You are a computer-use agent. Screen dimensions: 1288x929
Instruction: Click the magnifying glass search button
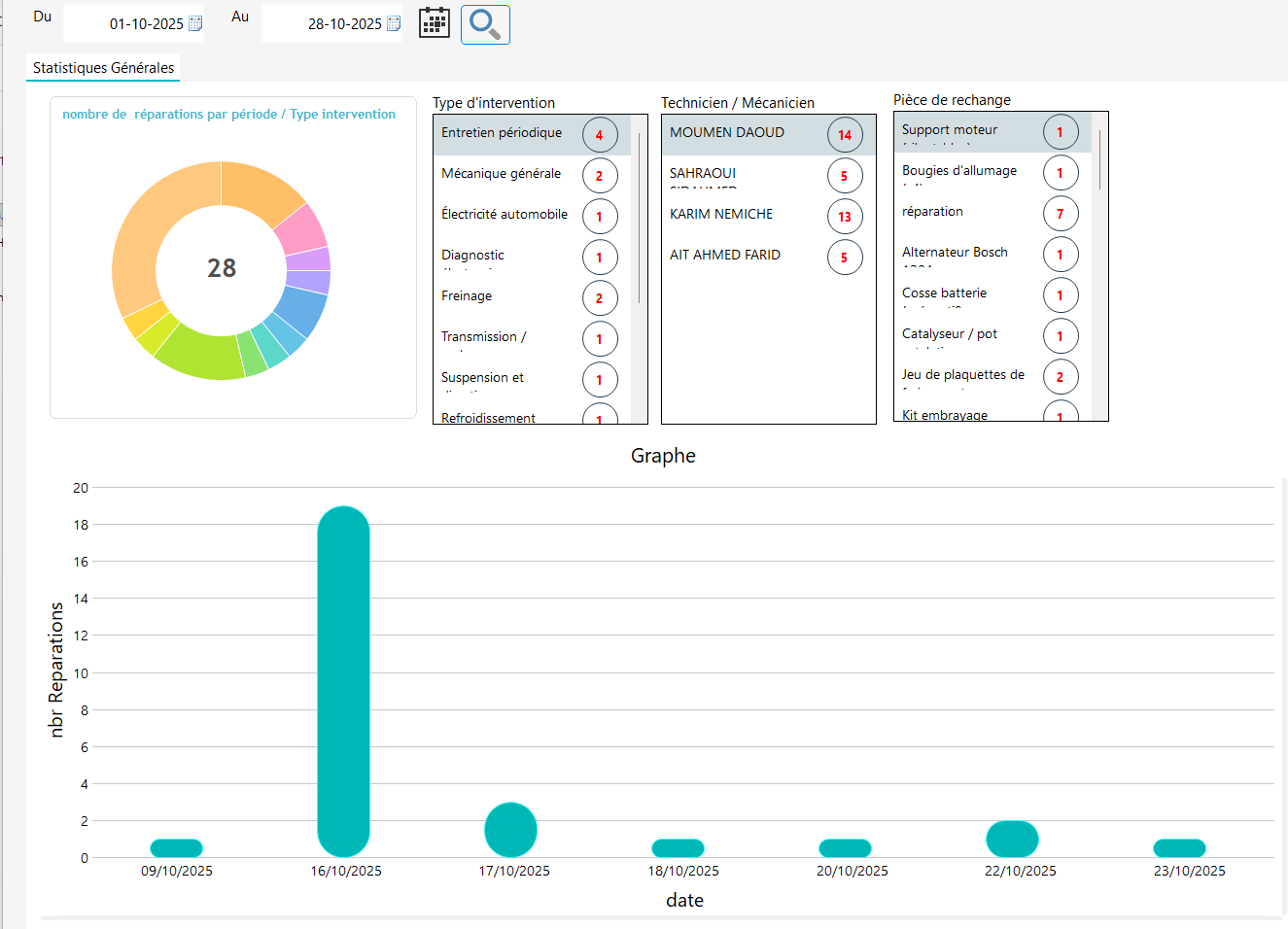point(484,24)
